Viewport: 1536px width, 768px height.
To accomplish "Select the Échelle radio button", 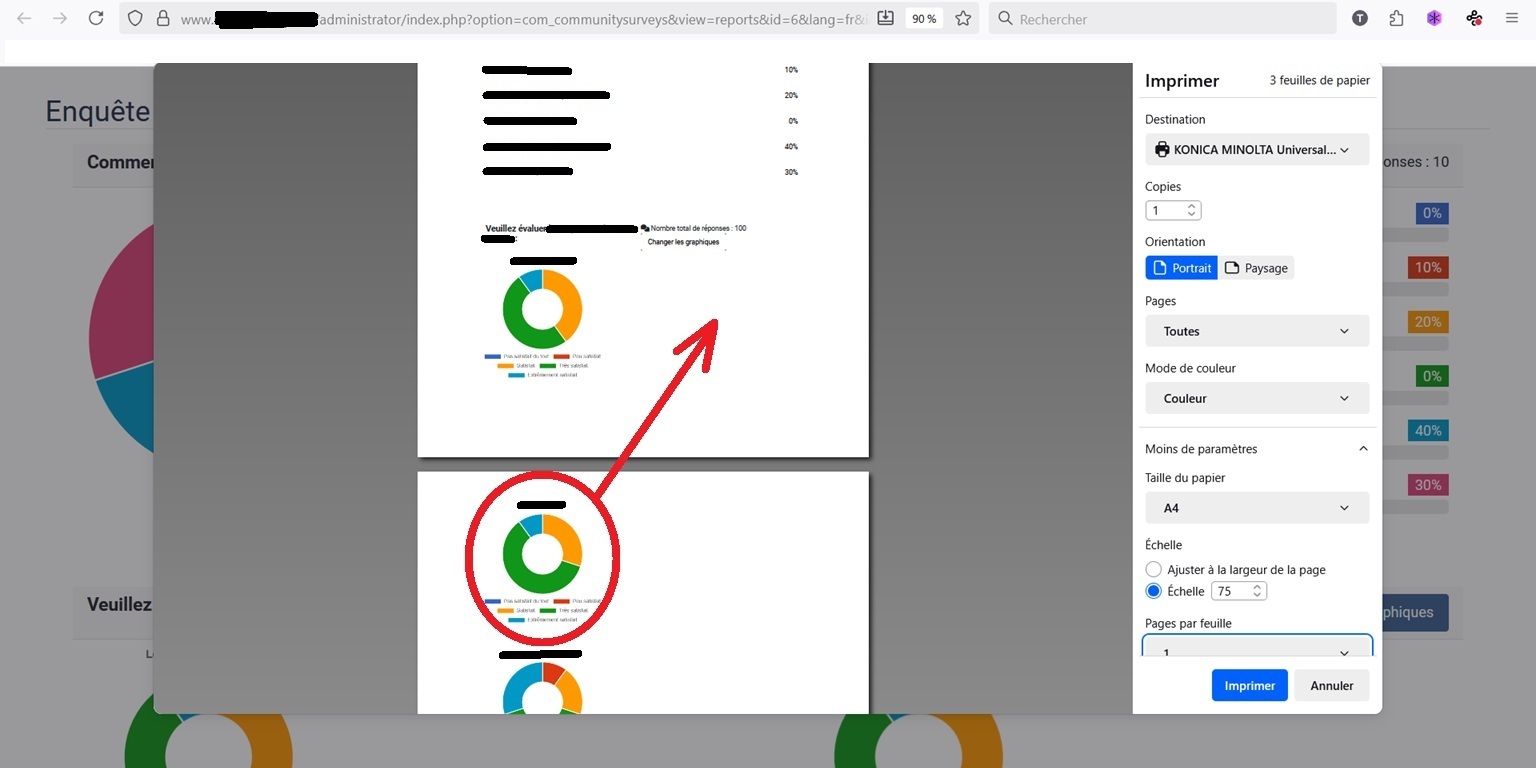I will (1154, 591).
